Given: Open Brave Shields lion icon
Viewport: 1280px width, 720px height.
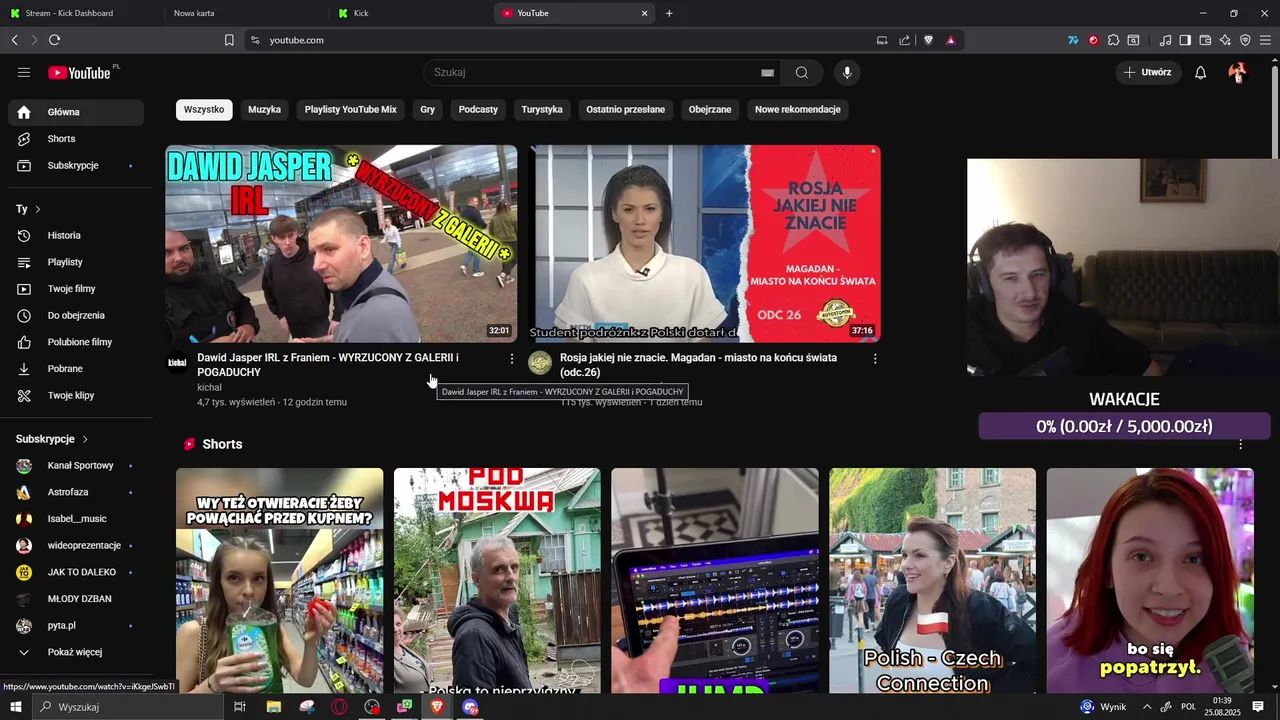Looking at the screenshot, I should coord(928,40).
